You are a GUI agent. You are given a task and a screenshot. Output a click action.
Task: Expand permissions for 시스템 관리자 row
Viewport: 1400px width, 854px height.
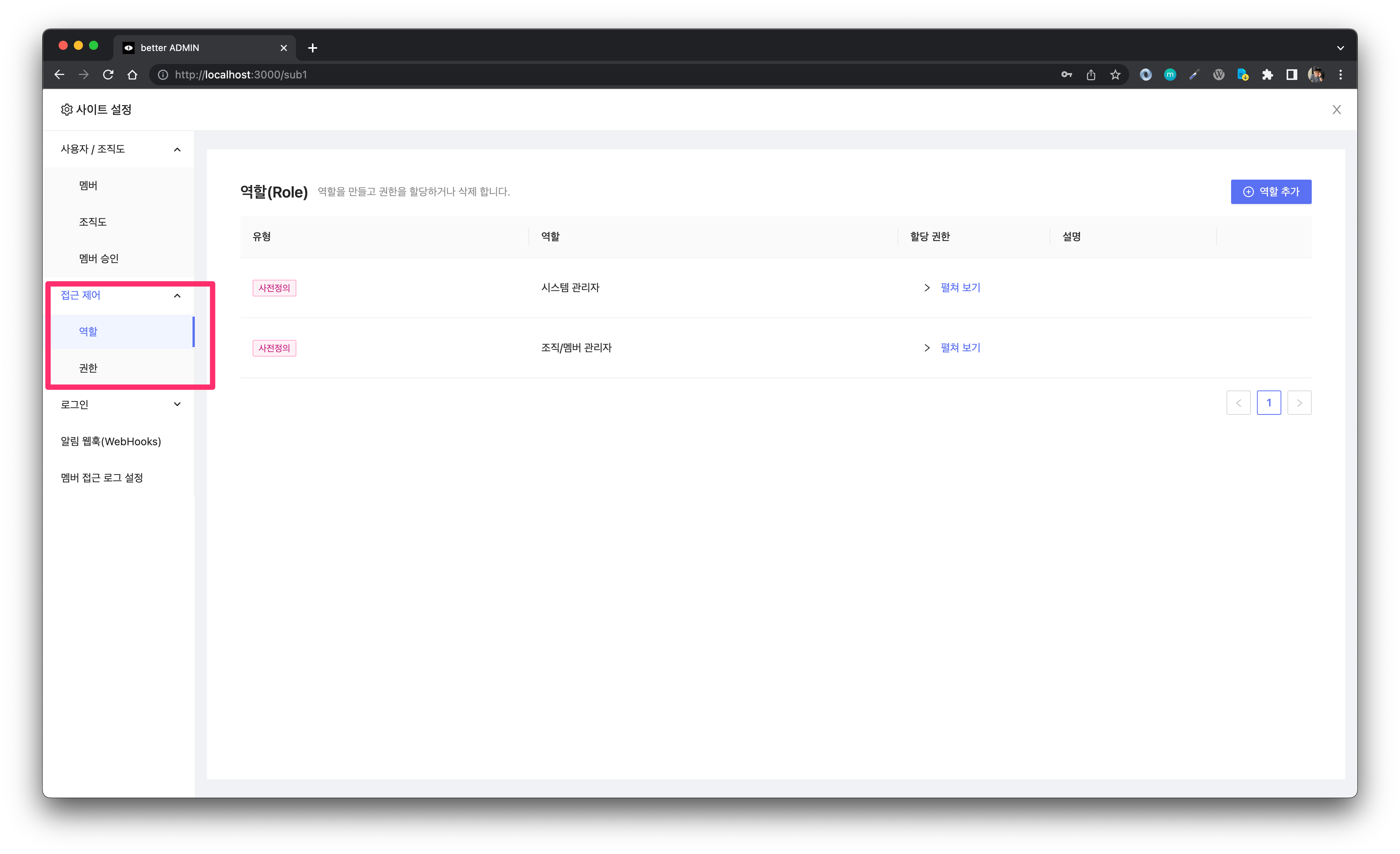(960, 287)
